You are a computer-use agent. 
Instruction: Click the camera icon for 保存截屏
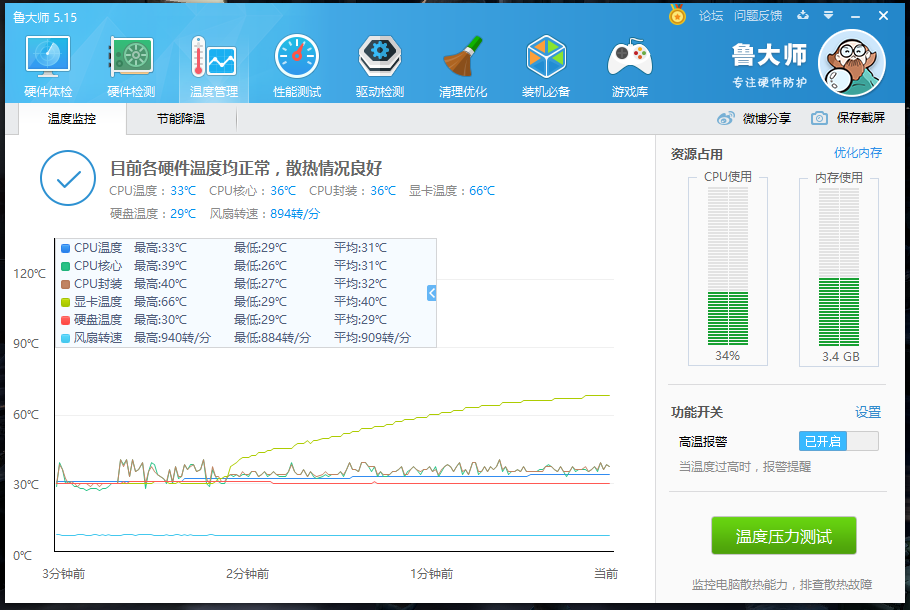click(x=819, y=118)
